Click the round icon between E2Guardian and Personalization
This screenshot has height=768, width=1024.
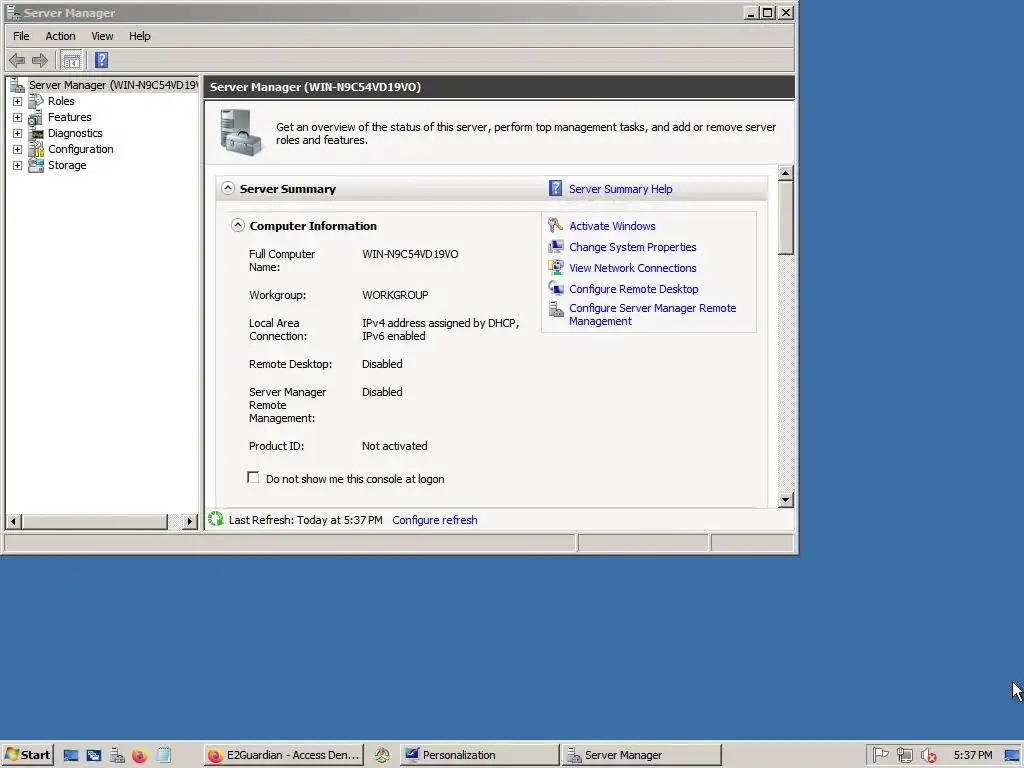point(382,756)
